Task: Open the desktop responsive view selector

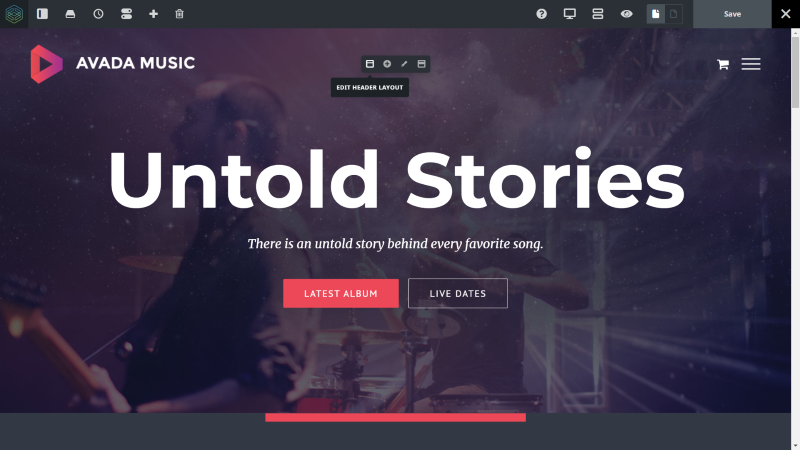Action: (x=569, y=14)
